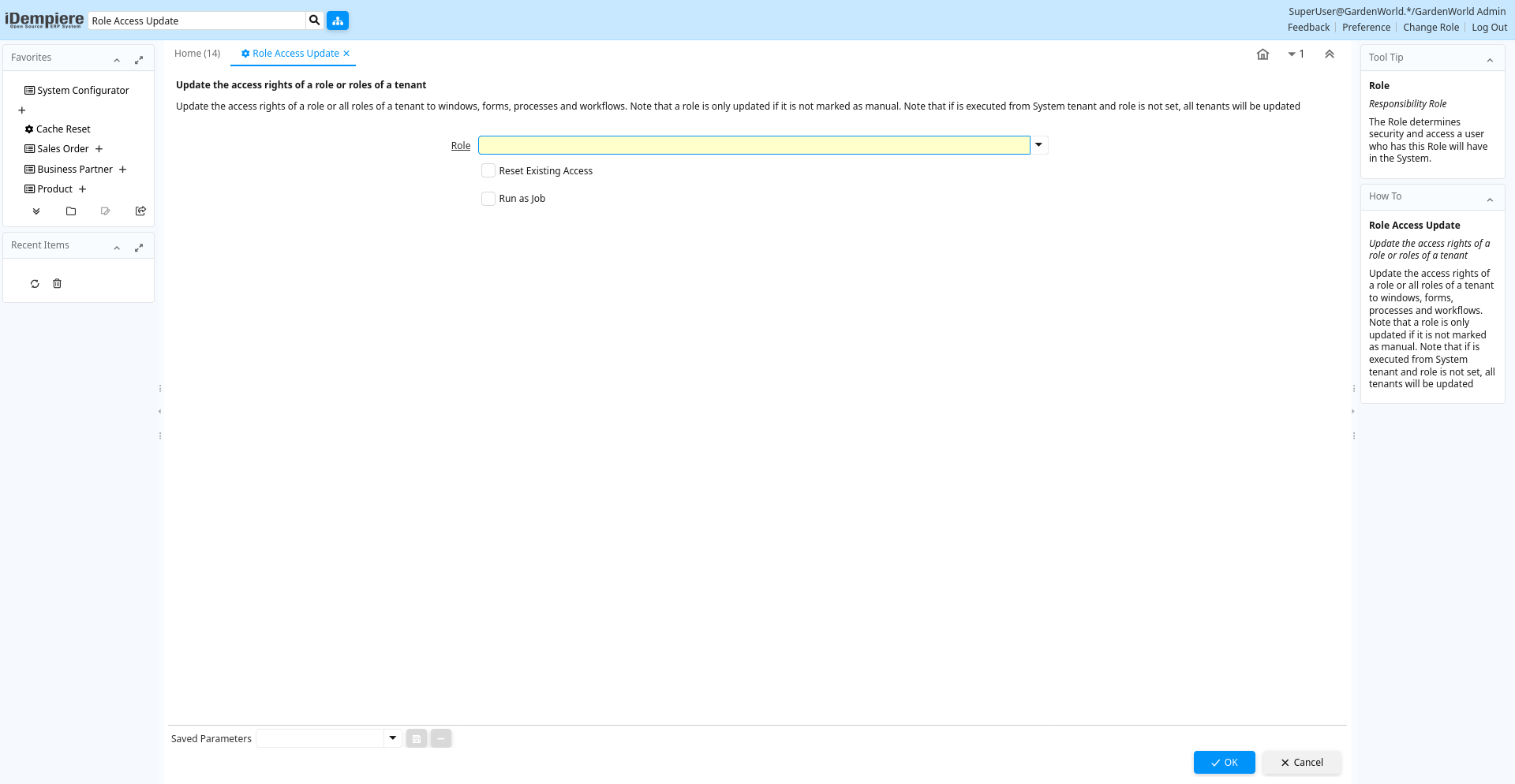Viewport: 1515px width, 784px height.
Task: Click the search magnifier icon
Action: pos(314,21)
